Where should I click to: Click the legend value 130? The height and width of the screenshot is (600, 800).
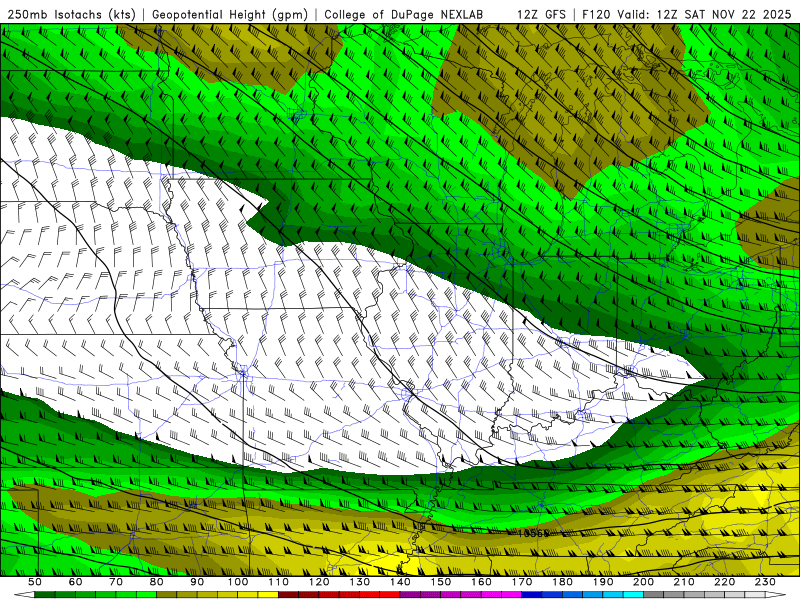coord(360,582)
